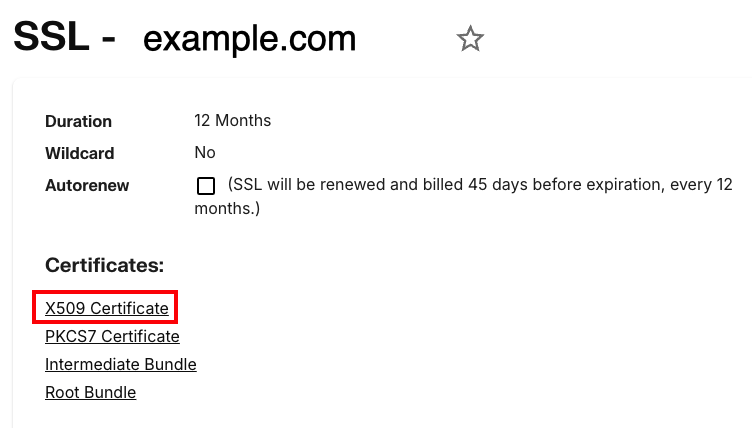Enable the Autorenew checkbox
The width and height of the screenshot is (752, 428).
(x=206, y=186)
